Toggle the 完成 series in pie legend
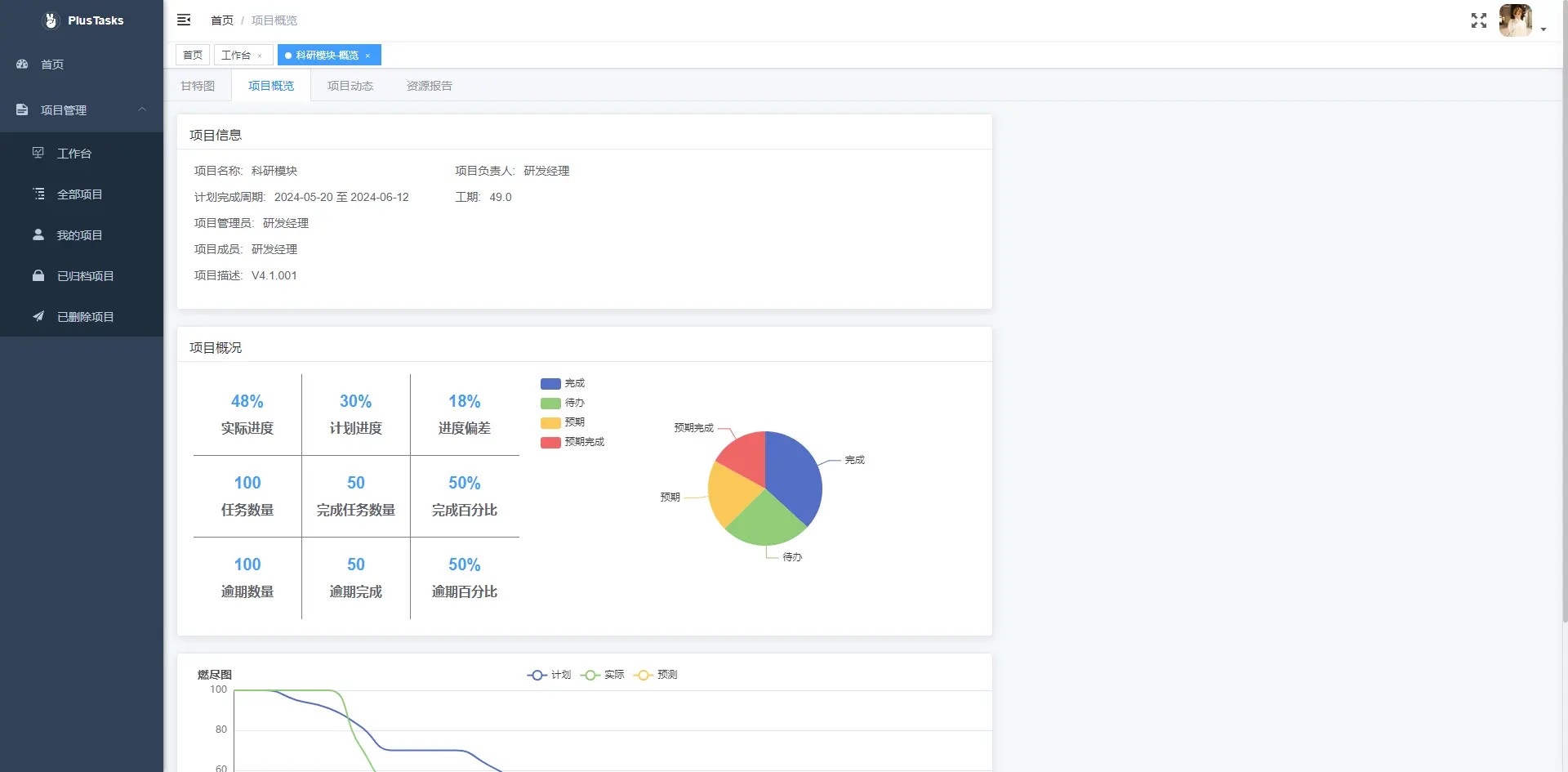This screenshot has height=772, width=1568. [563, 383]
